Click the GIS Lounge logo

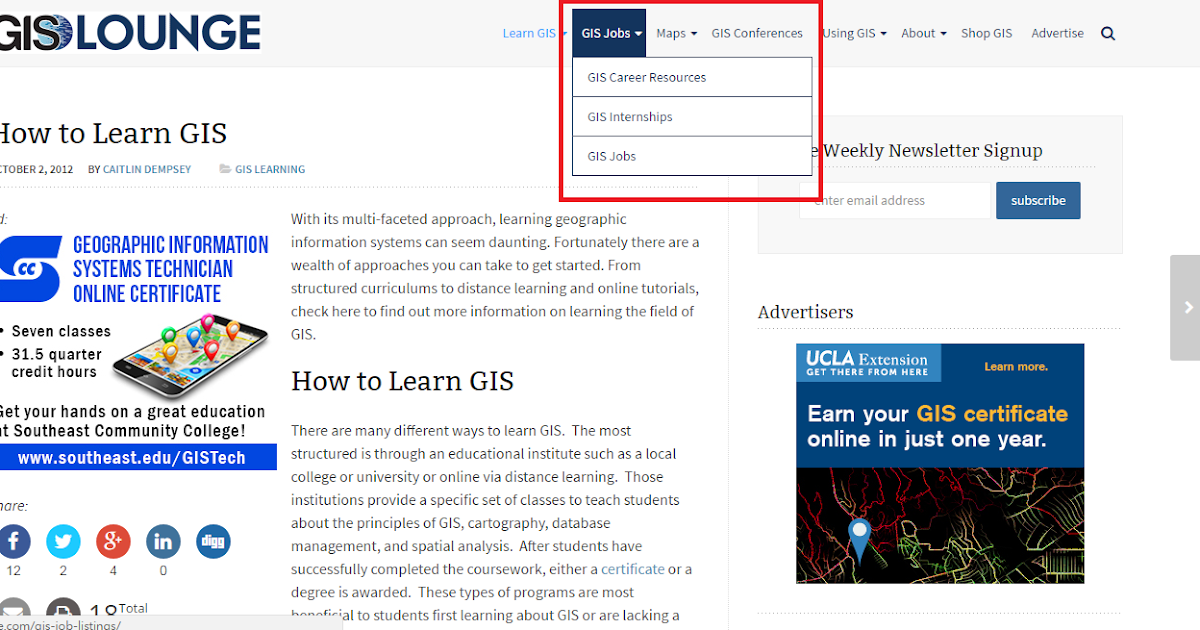pyautogui.click(x=130, y=32)
